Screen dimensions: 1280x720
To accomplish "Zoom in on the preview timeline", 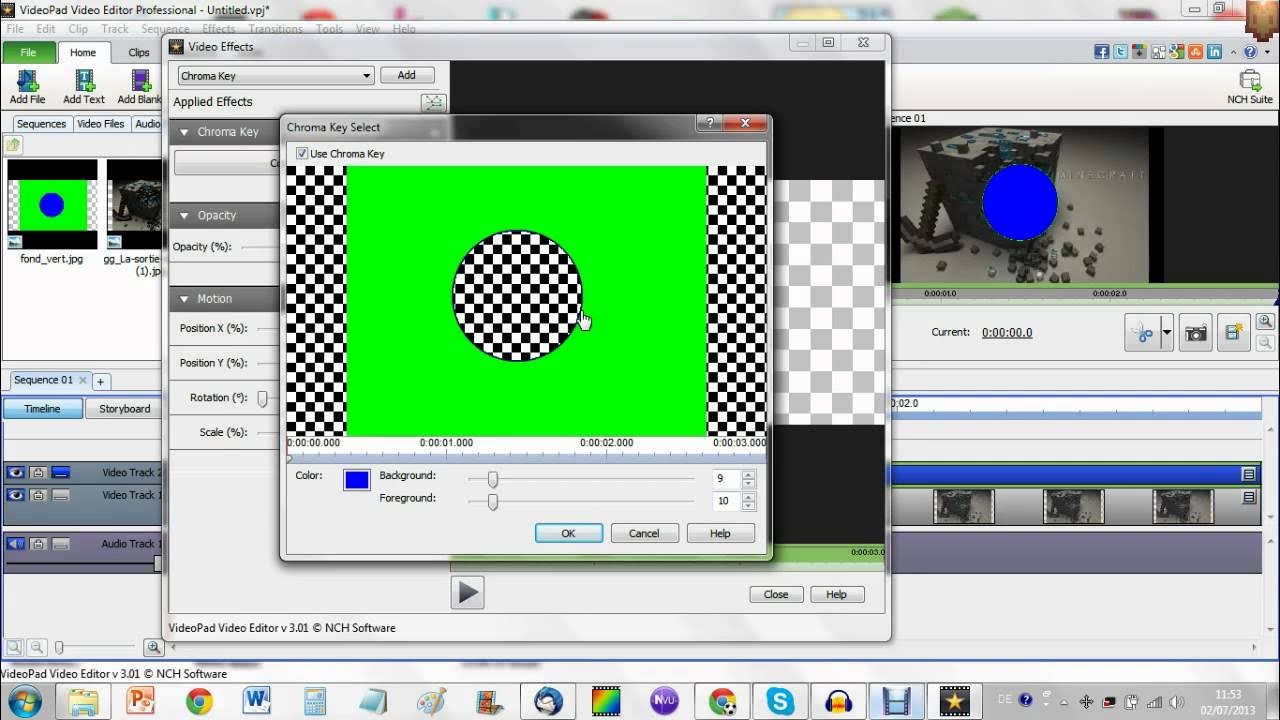I will click(1265, 322).
